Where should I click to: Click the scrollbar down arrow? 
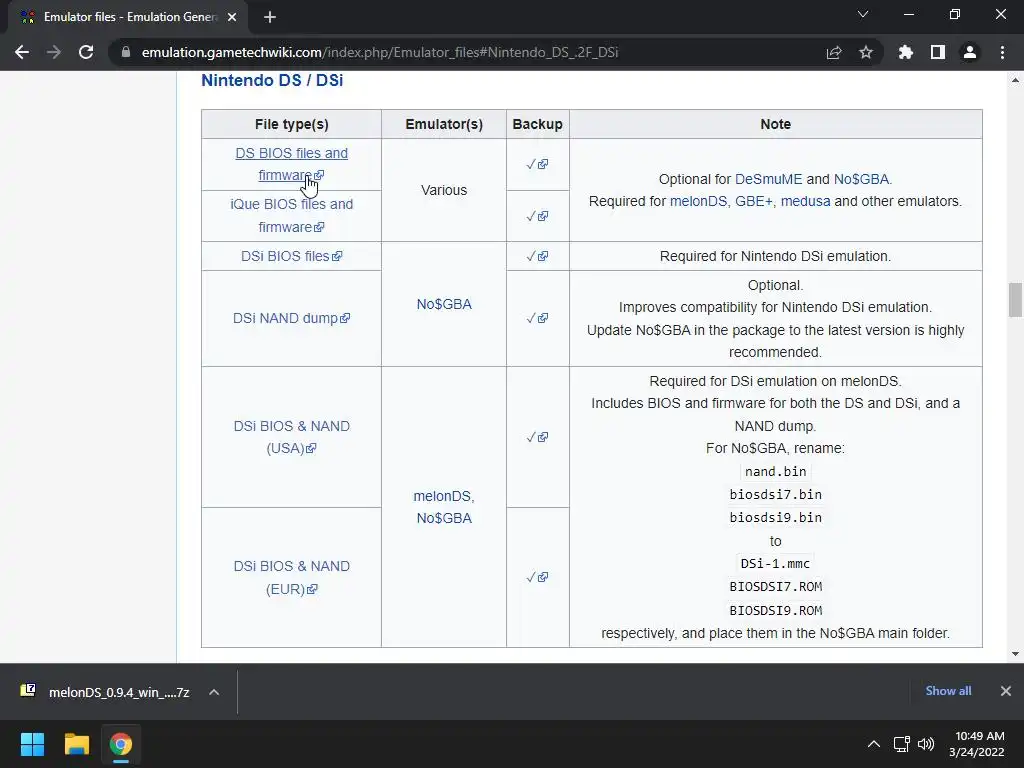[x=1015, y=654]
